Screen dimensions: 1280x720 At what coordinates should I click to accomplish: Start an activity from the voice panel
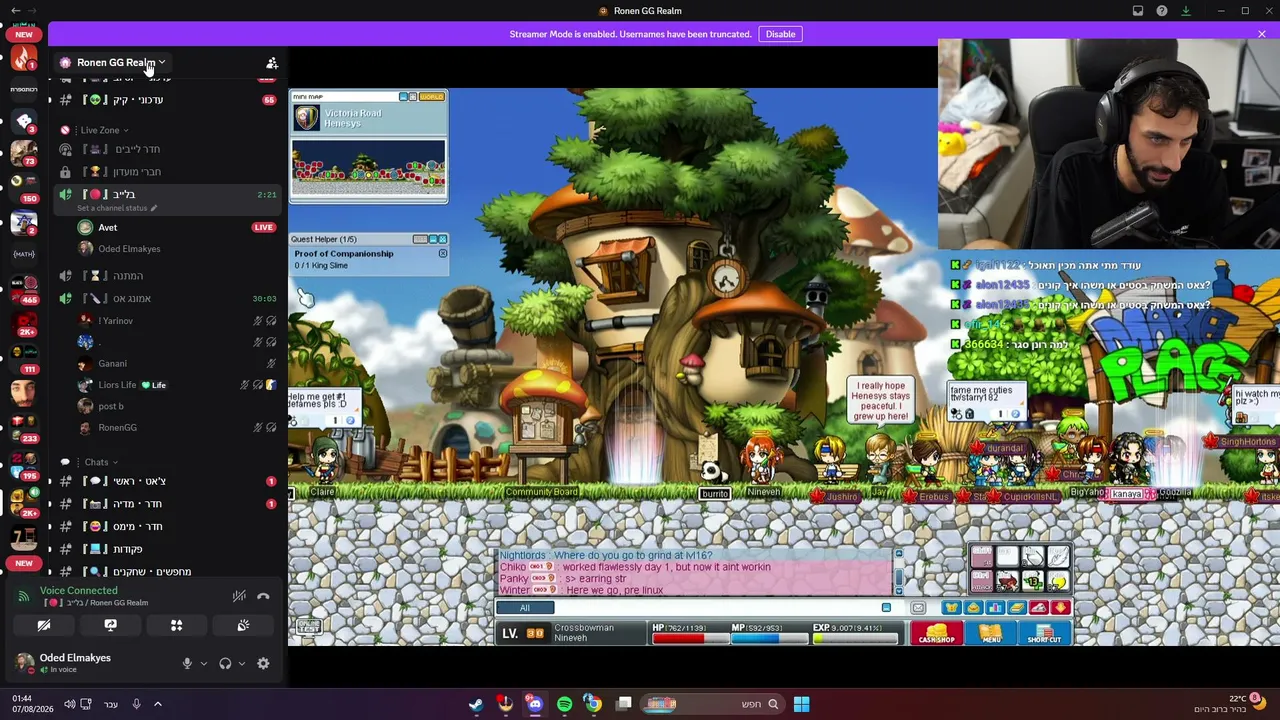[x=176, y=626]
